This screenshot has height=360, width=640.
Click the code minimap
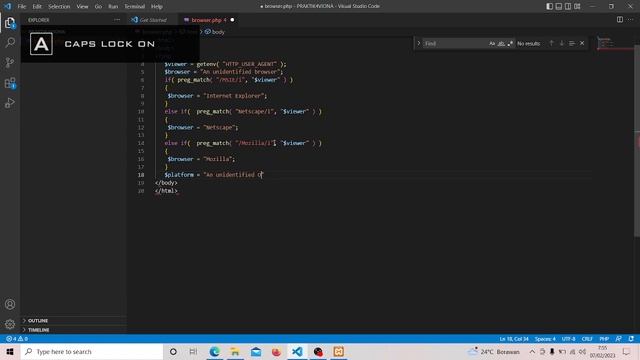pos(614,43)
